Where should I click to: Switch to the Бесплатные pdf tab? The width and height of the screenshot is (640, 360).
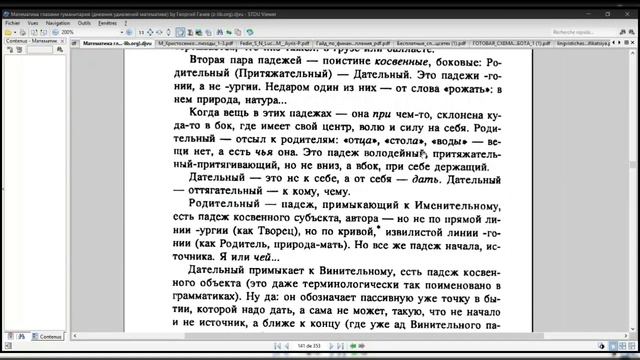(431, 43)
